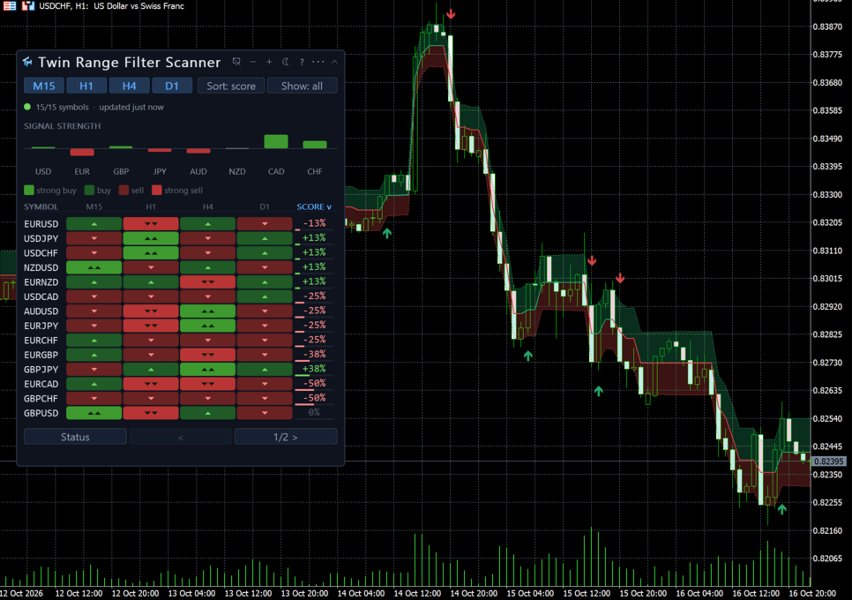Viewport: 852px width, 600px height.
Task: Click AUDUSD H4 strong buy cell
Action: point(208,311)
